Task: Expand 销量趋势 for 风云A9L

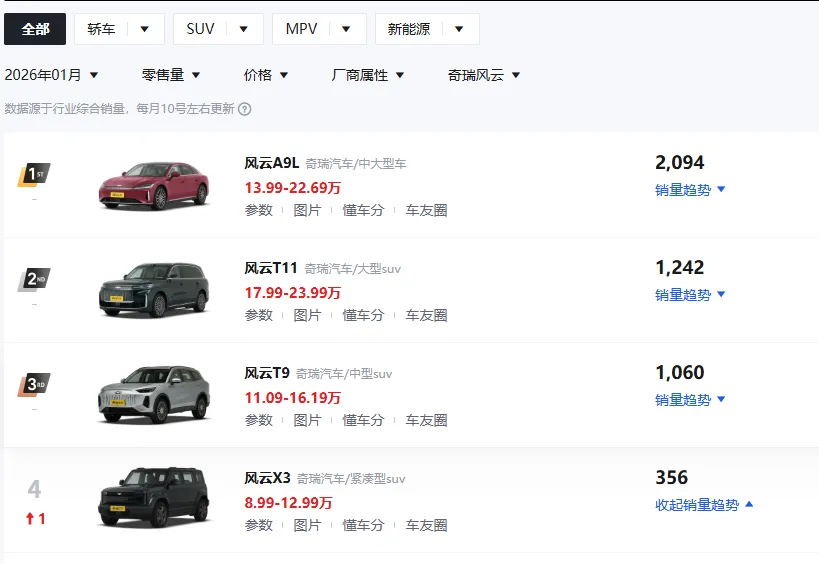Action: [690, 190]
